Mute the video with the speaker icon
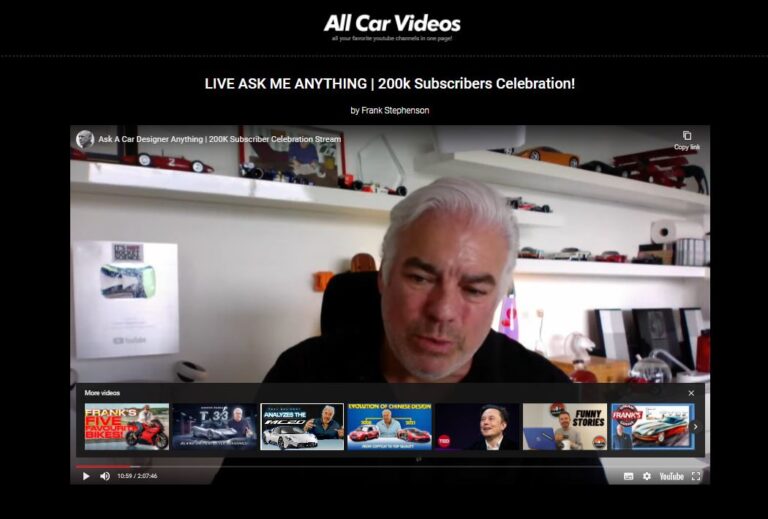Image resolution: width=768 pixels, height=519 pixels. 105,476
